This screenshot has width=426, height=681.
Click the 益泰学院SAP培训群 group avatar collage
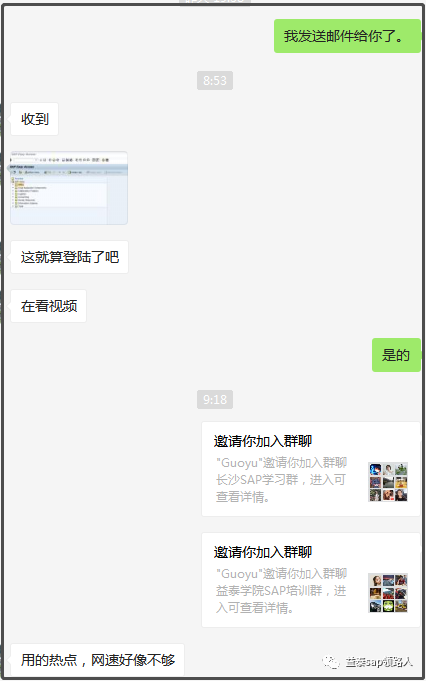tap(388, 593)
